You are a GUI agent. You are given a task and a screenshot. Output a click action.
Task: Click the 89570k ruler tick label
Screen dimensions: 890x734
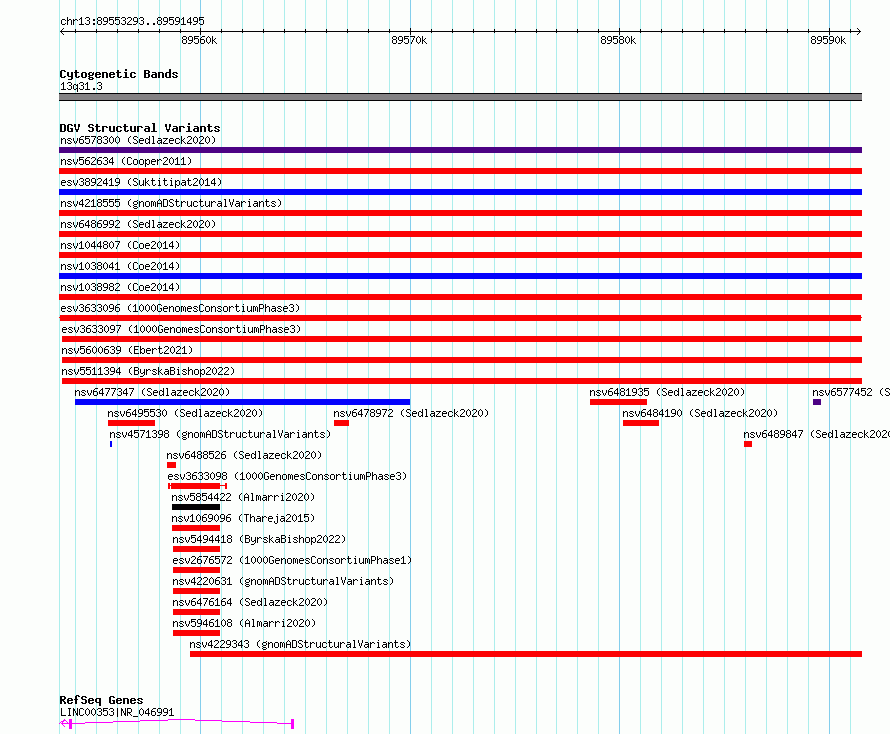click(x=409, y=40)
